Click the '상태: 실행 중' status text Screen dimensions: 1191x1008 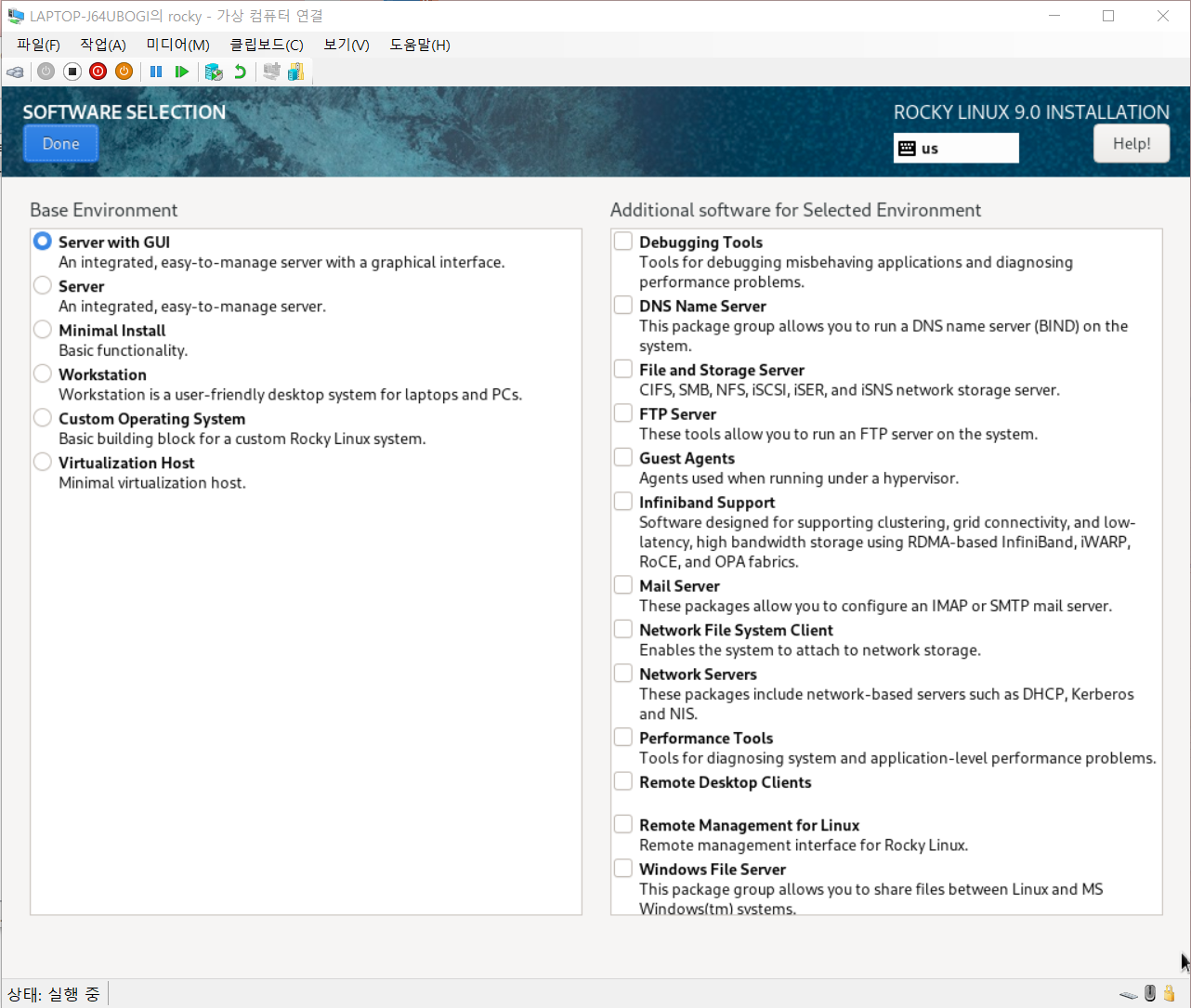54,994
